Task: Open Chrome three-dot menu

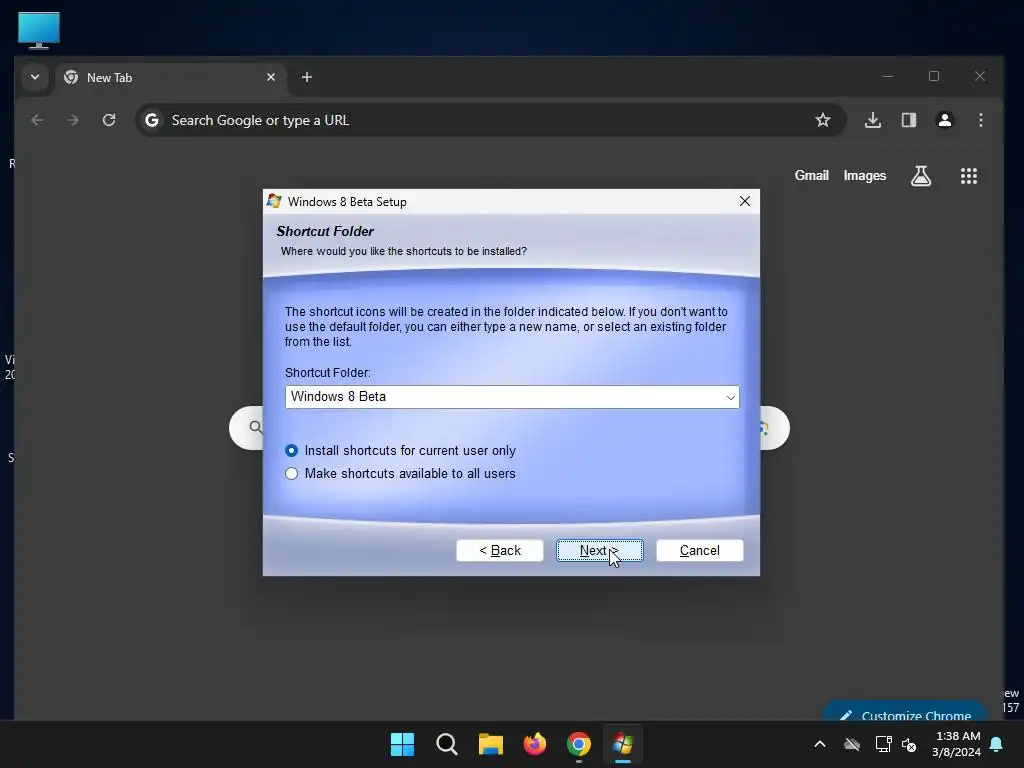Action: tap(981, 120)
